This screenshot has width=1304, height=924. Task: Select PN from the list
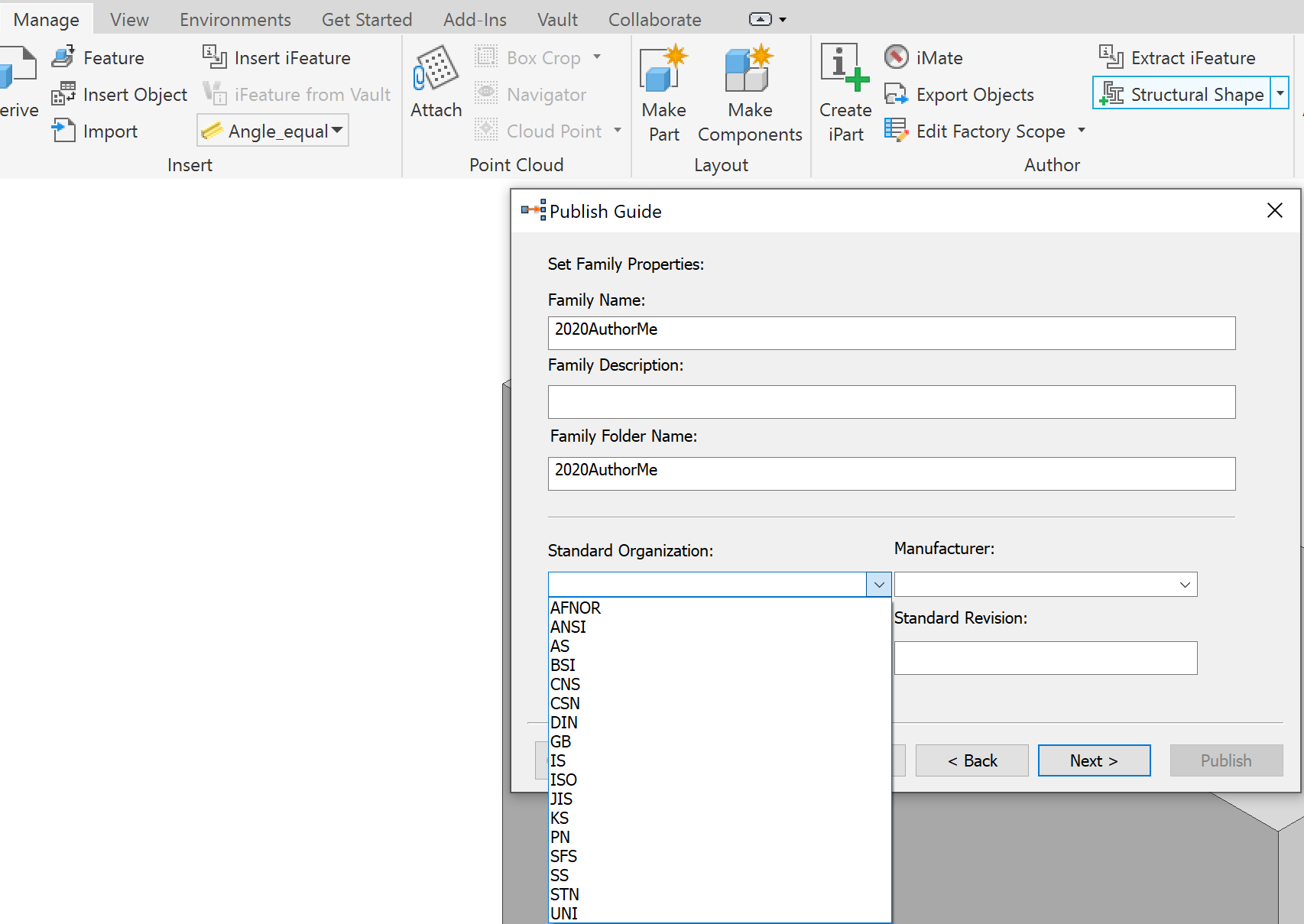pyautogui.click(x=720, y=837)
